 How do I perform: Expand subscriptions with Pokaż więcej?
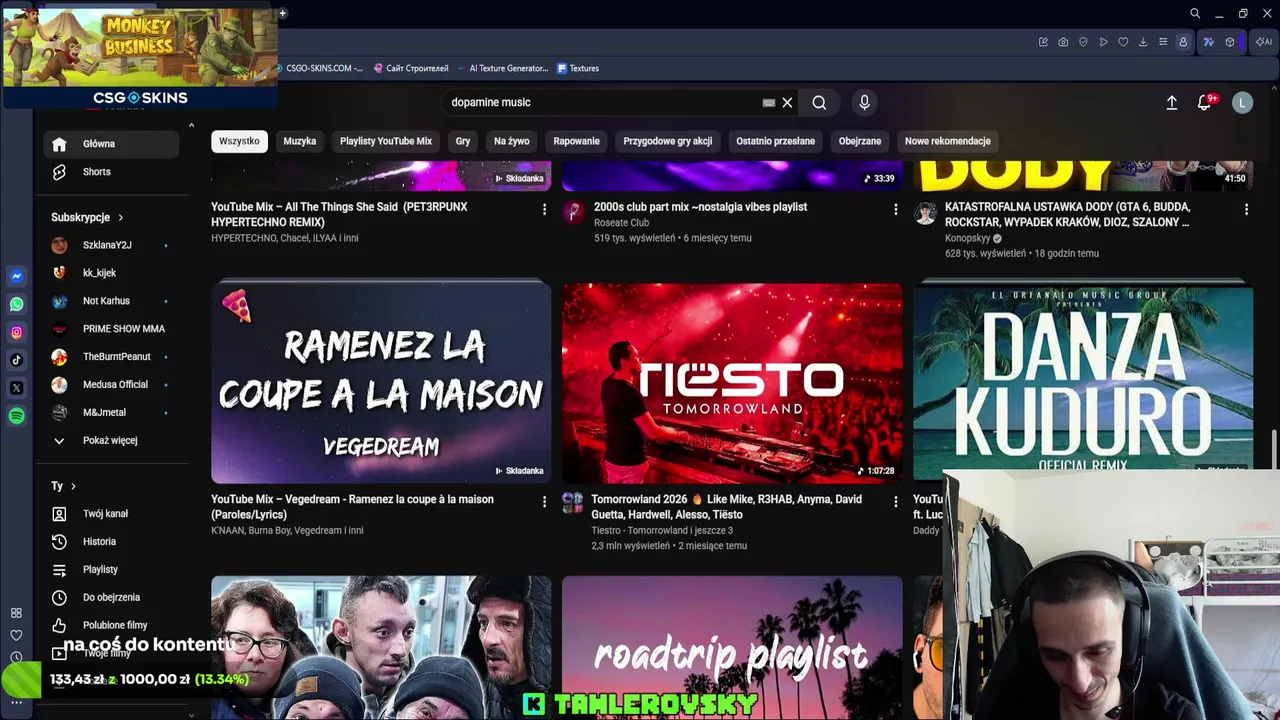110,440
